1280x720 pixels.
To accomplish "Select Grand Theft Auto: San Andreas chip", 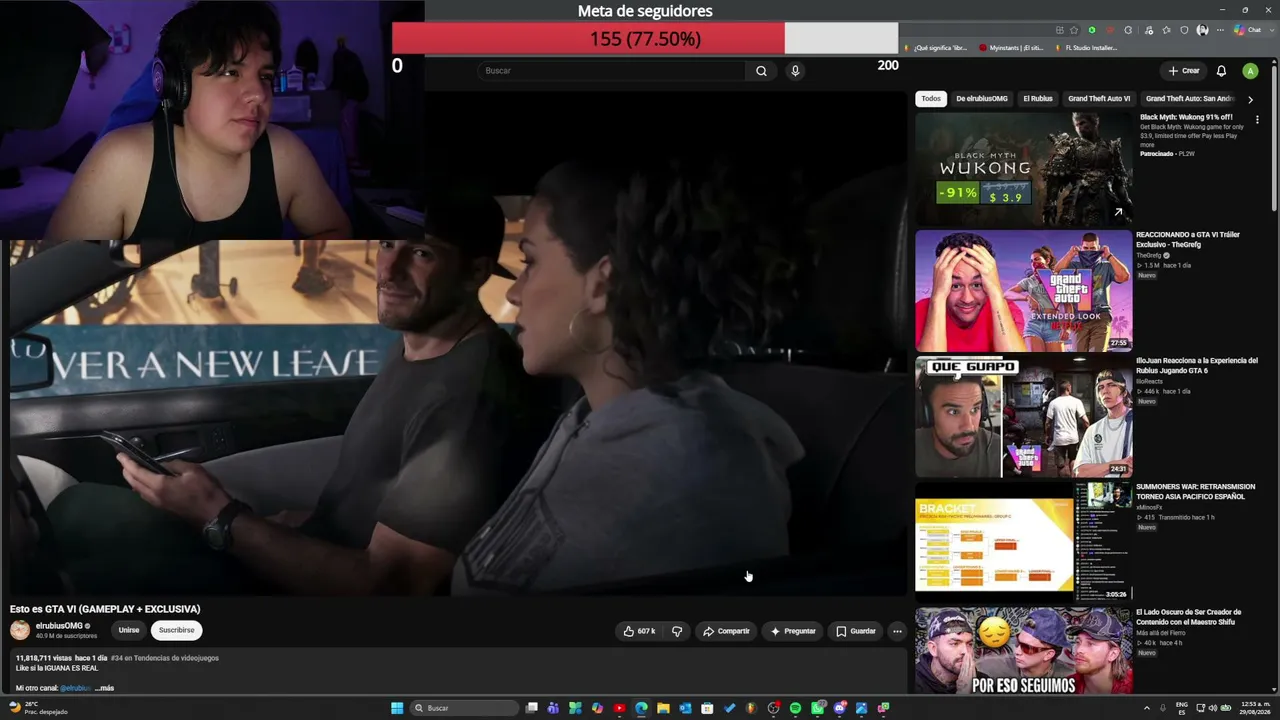I will pyautogui.click(x=1190, y=99).
